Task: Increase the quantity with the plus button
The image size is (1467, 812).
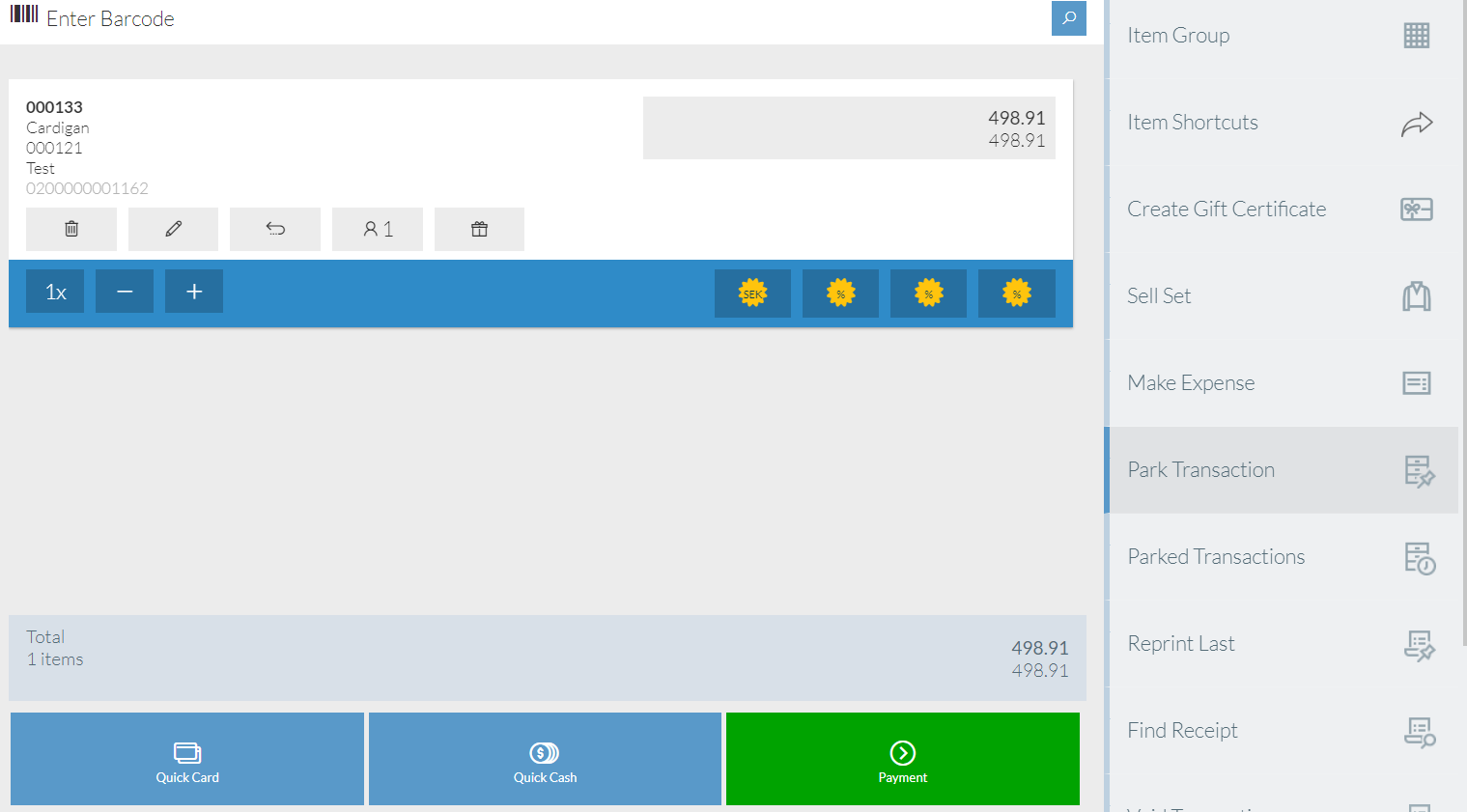Action: [194, 292]
